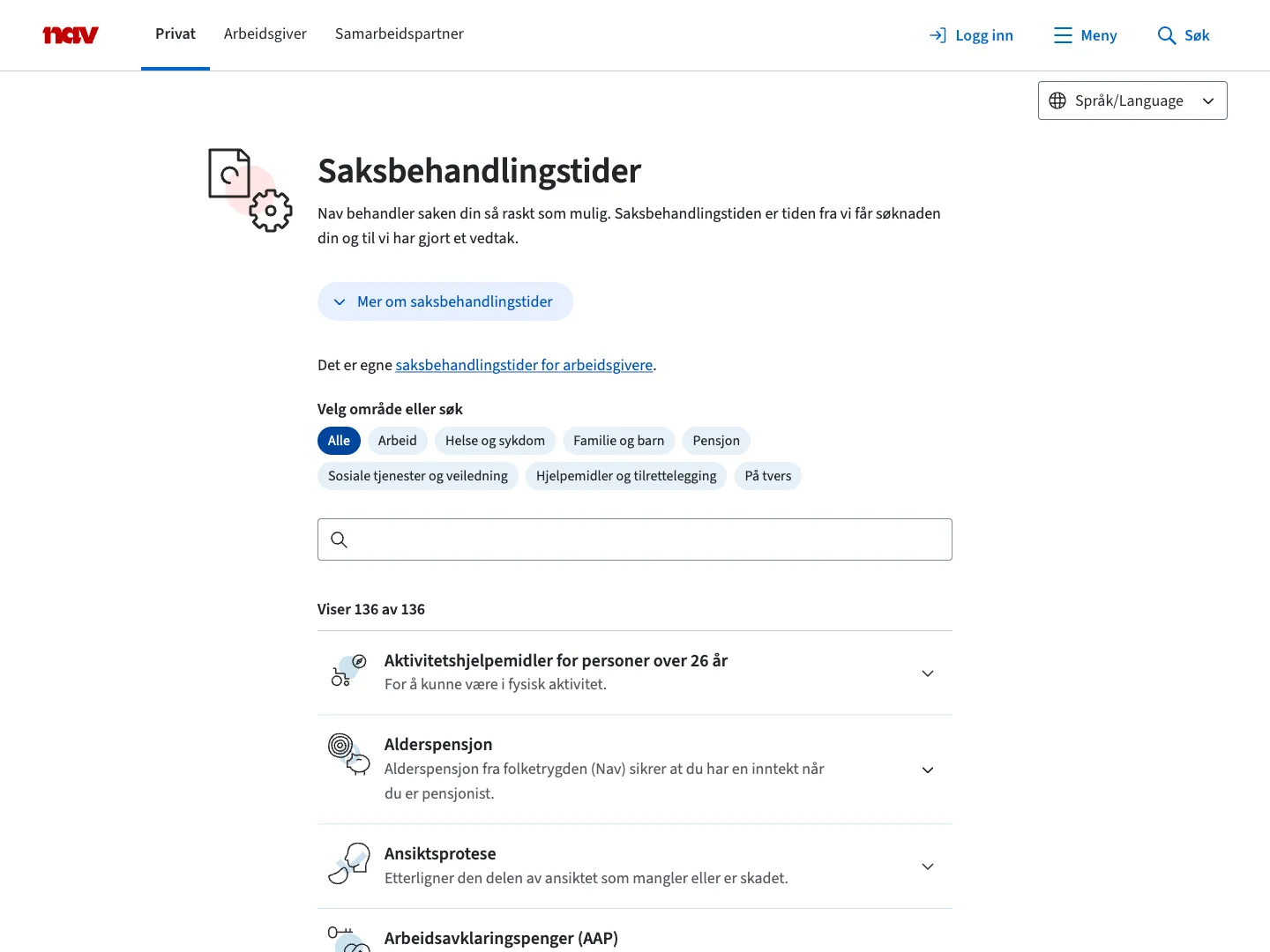Image resolution: width=1270 pixels, height=952 pixels.
Task: Click the Logg inn arrow icon
Action: 938,35
